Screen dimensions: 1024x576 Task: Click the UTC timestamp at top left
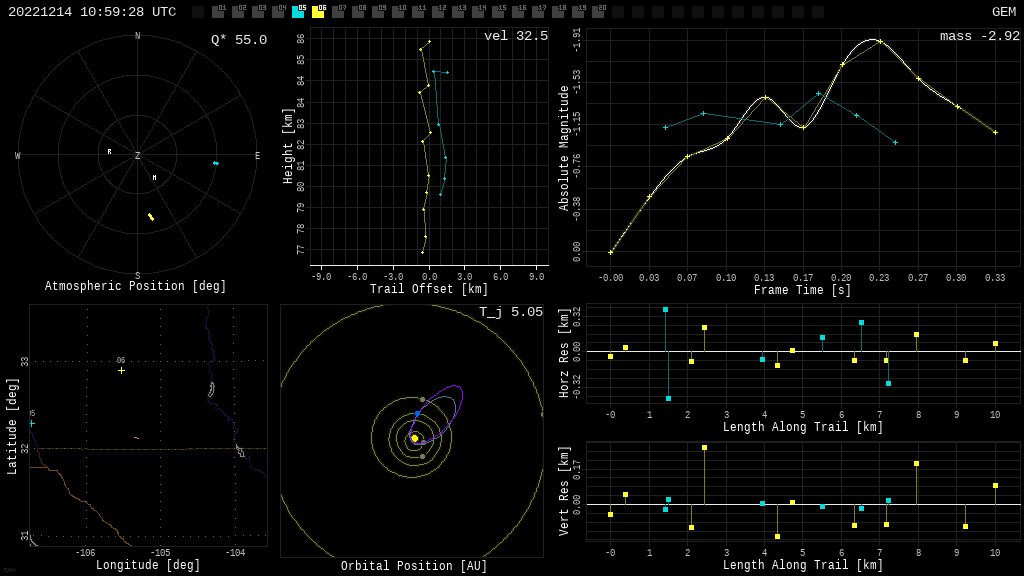point(92,12)
